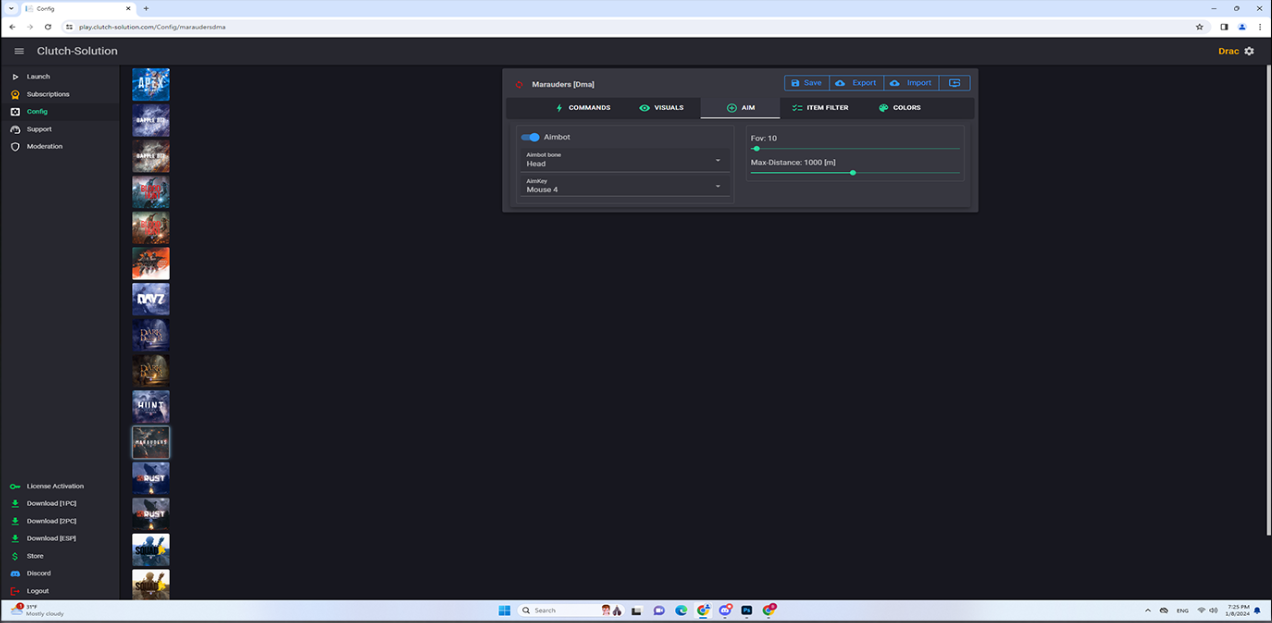Open the taskbar clock and date
This screenshot has width=1272, height=623.
point(1237,610)
